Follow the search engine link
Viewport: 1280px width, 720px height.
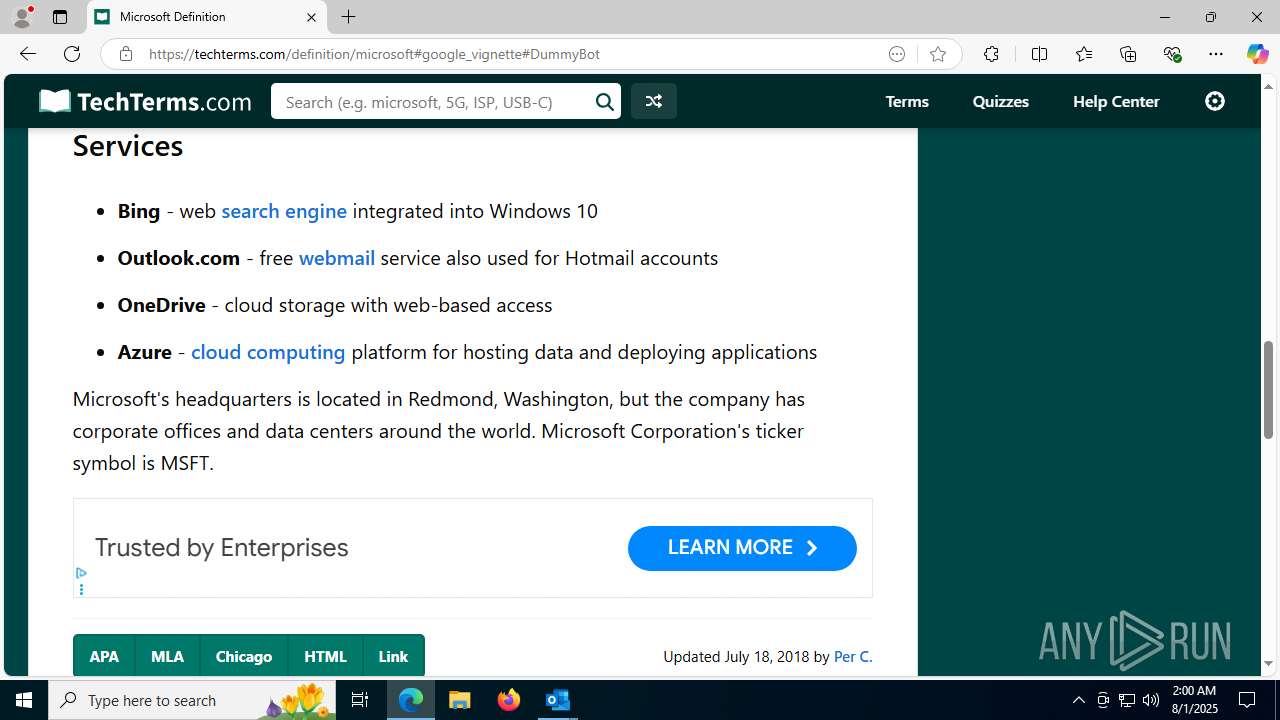284,211
